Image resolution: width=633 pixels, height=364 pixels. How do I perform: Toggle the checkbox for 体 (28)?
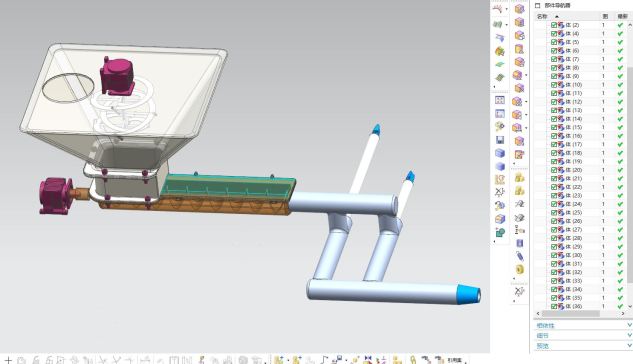click(554, 238)
